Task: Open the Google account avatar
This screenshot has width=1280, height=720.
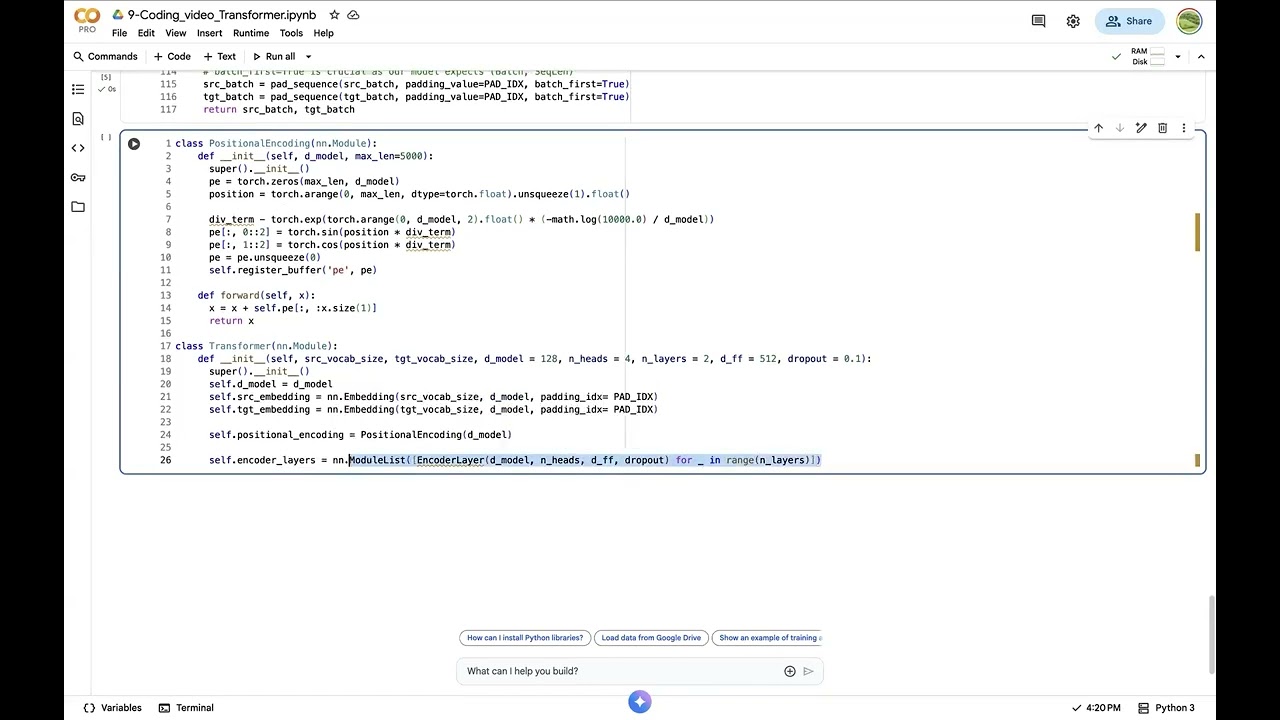Action: 1189,21
